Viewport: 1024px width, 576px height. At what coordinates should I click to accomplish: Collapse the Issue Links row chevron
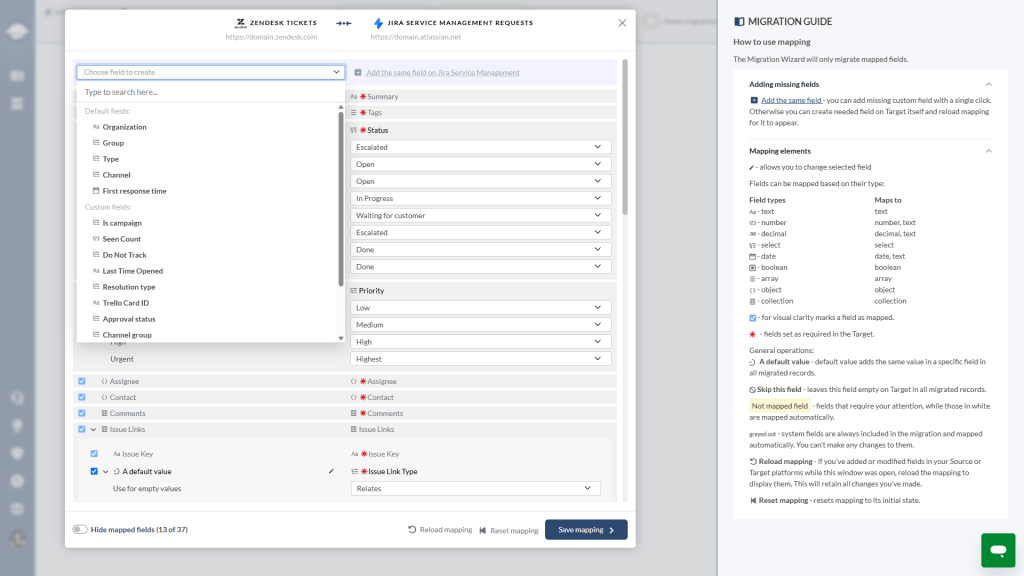pos(93,429)
